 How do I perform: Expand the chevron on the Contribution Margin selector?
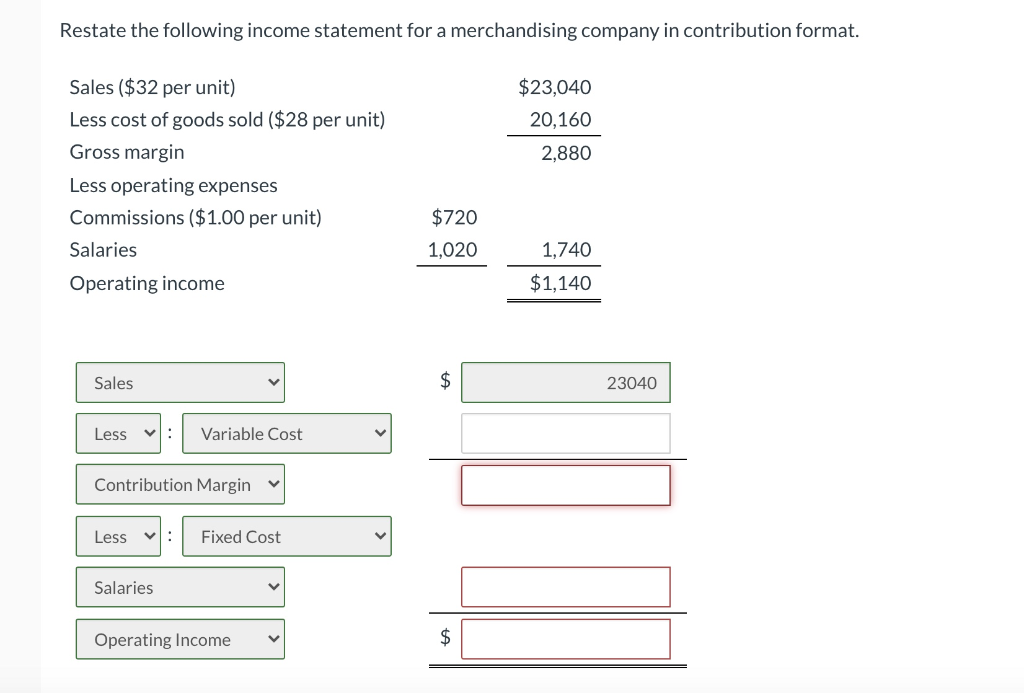pyautogui.click(x=272, y=484)
